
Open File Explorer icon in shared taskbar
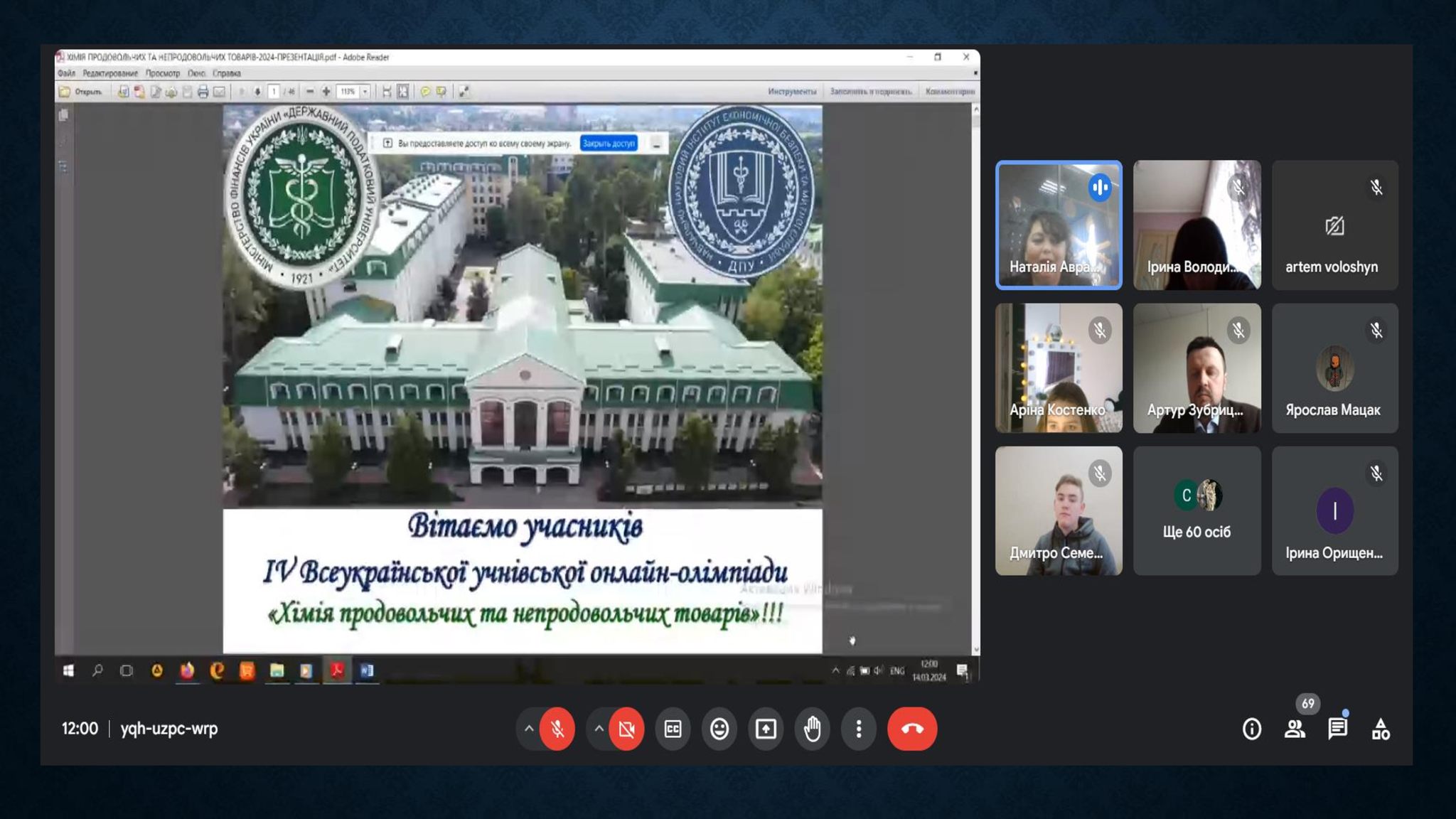[x=277, y=670]
